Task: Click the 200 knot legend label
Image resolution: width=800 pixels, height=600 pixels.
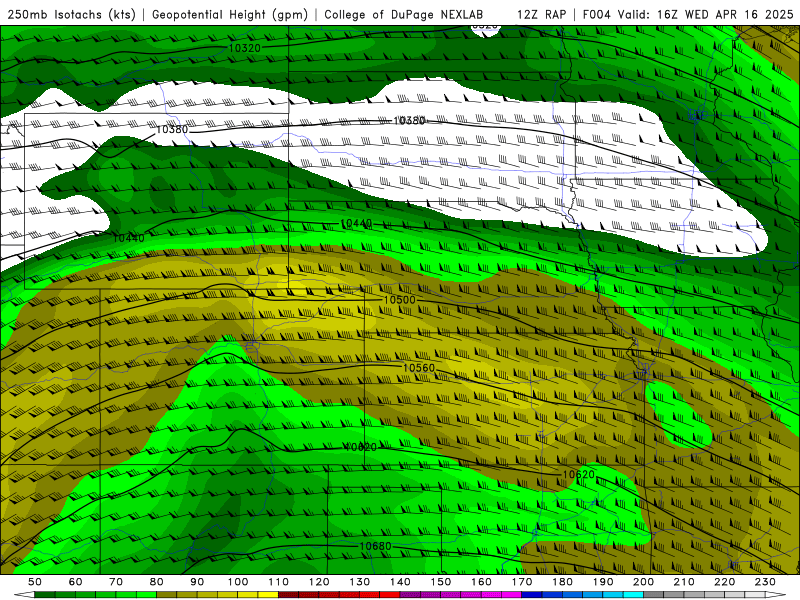Action: point(644,582)
